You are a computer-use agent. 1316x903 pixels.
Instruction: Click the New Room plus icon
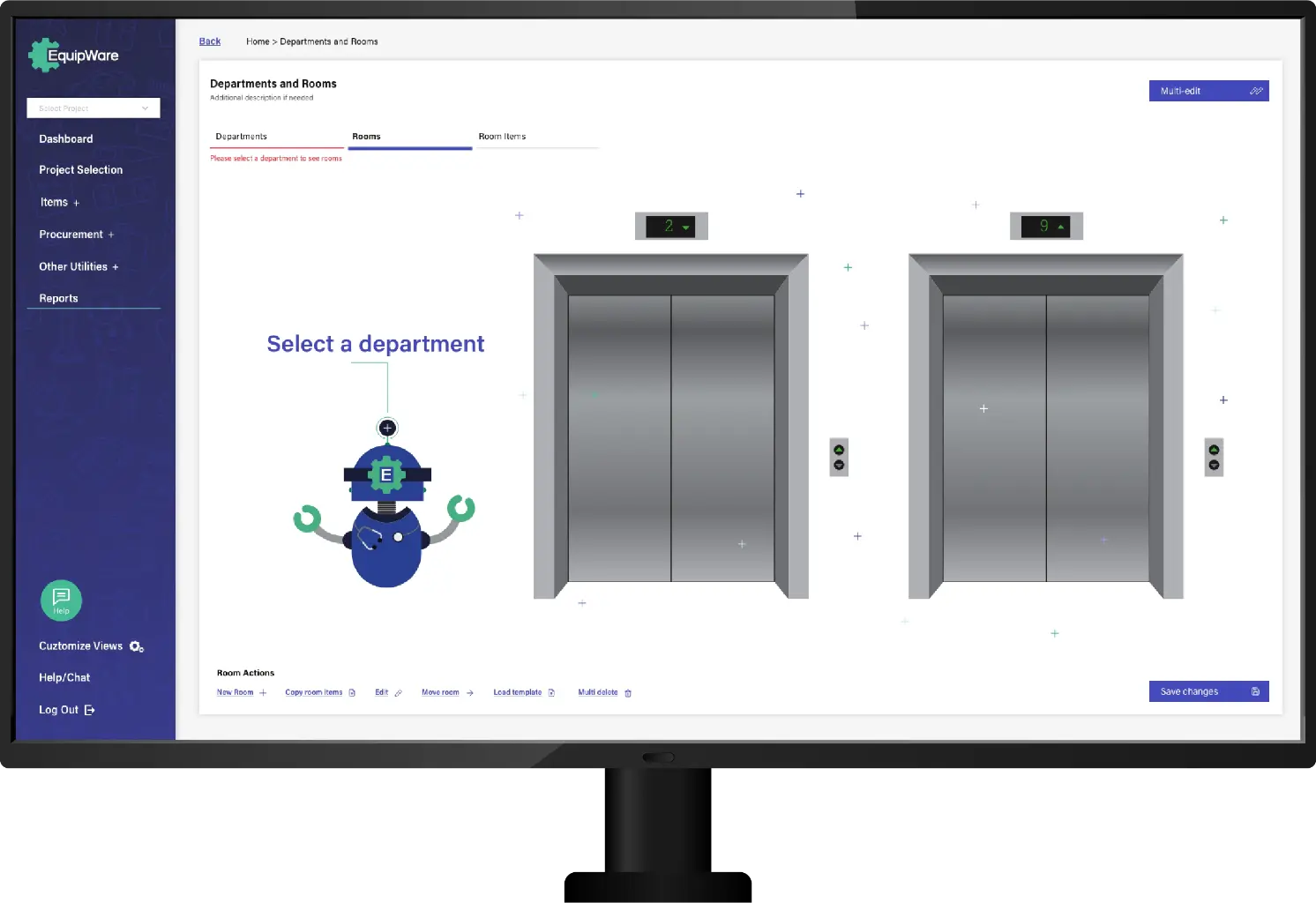[x=264, y=692]
